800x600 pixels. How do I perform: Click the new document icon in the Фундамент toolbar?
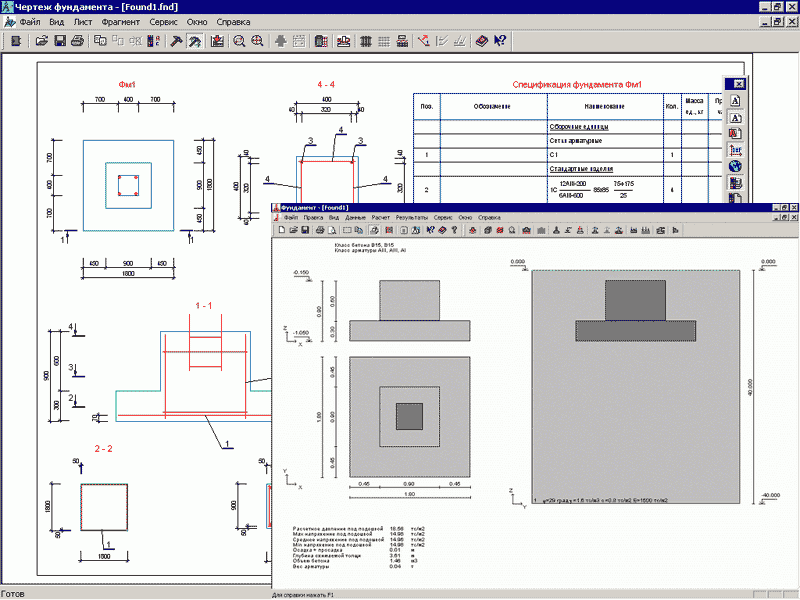tap(282, 230)
